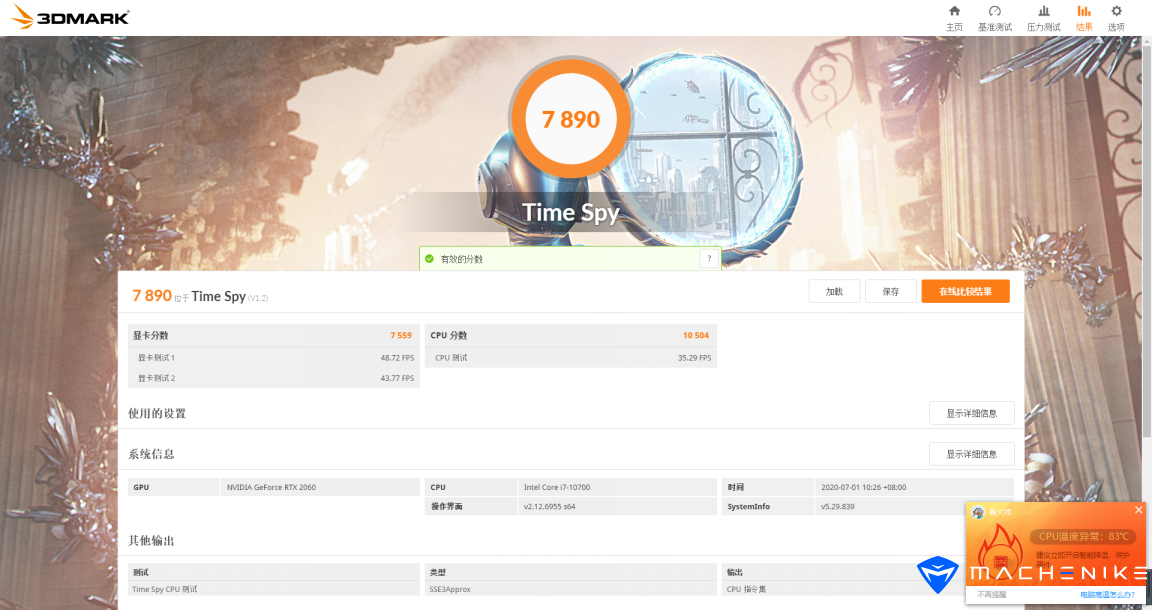Open the 电脑高温怎么办? help link
The width and height of the screenshot is (1152, 610).
(1107, 595)
